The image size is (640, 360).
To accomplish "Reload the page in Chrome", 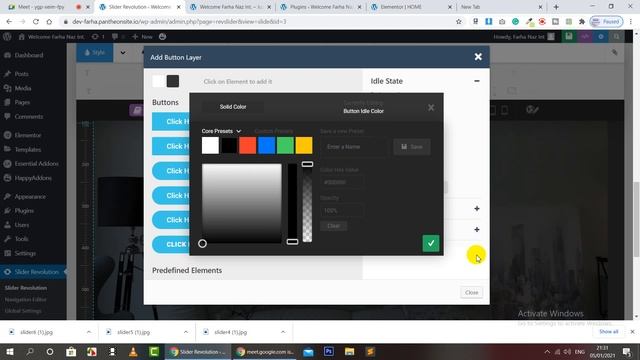I will click(36, 22).
